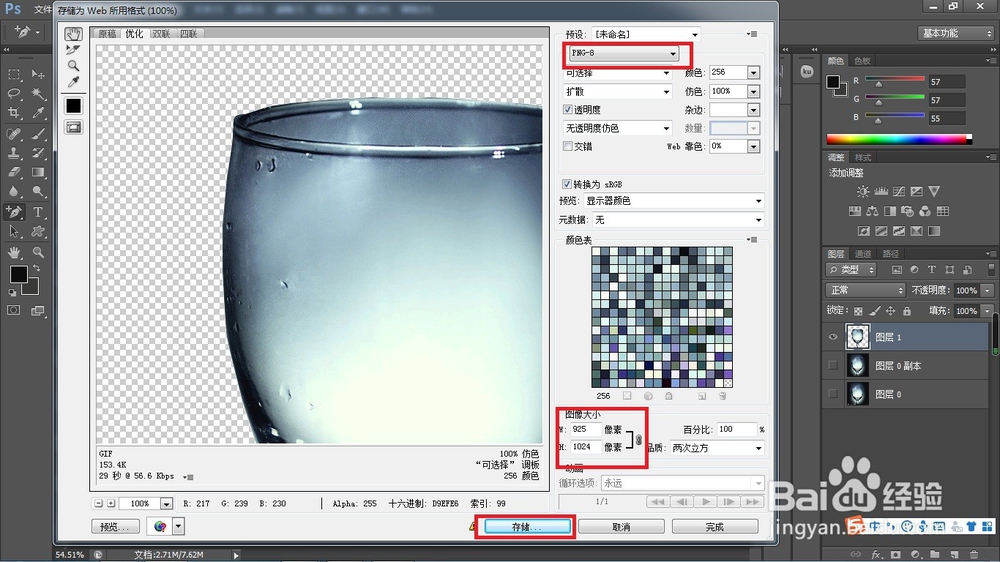Select the Hand tool in Save for Web dialog
This screenshot has height=562, width=1000.
coord(73,34)
